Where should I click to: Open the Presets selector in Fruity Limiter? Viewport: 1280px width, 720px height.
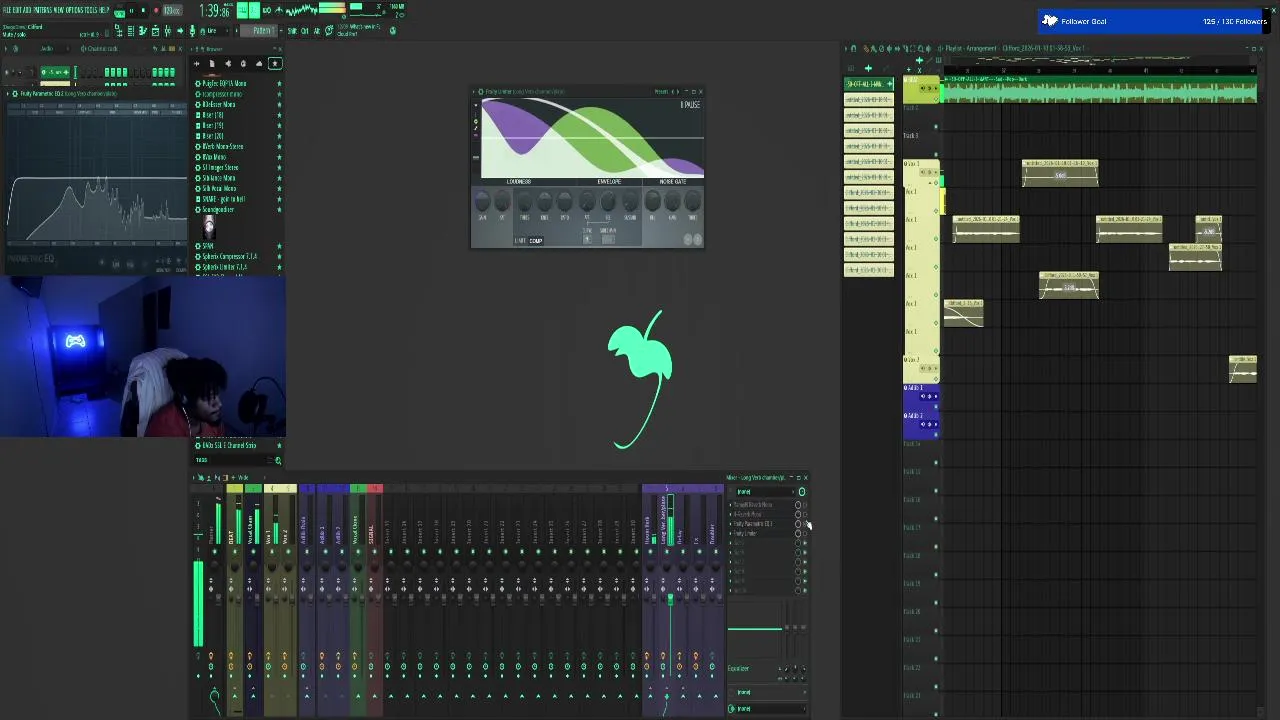(661, 92)
